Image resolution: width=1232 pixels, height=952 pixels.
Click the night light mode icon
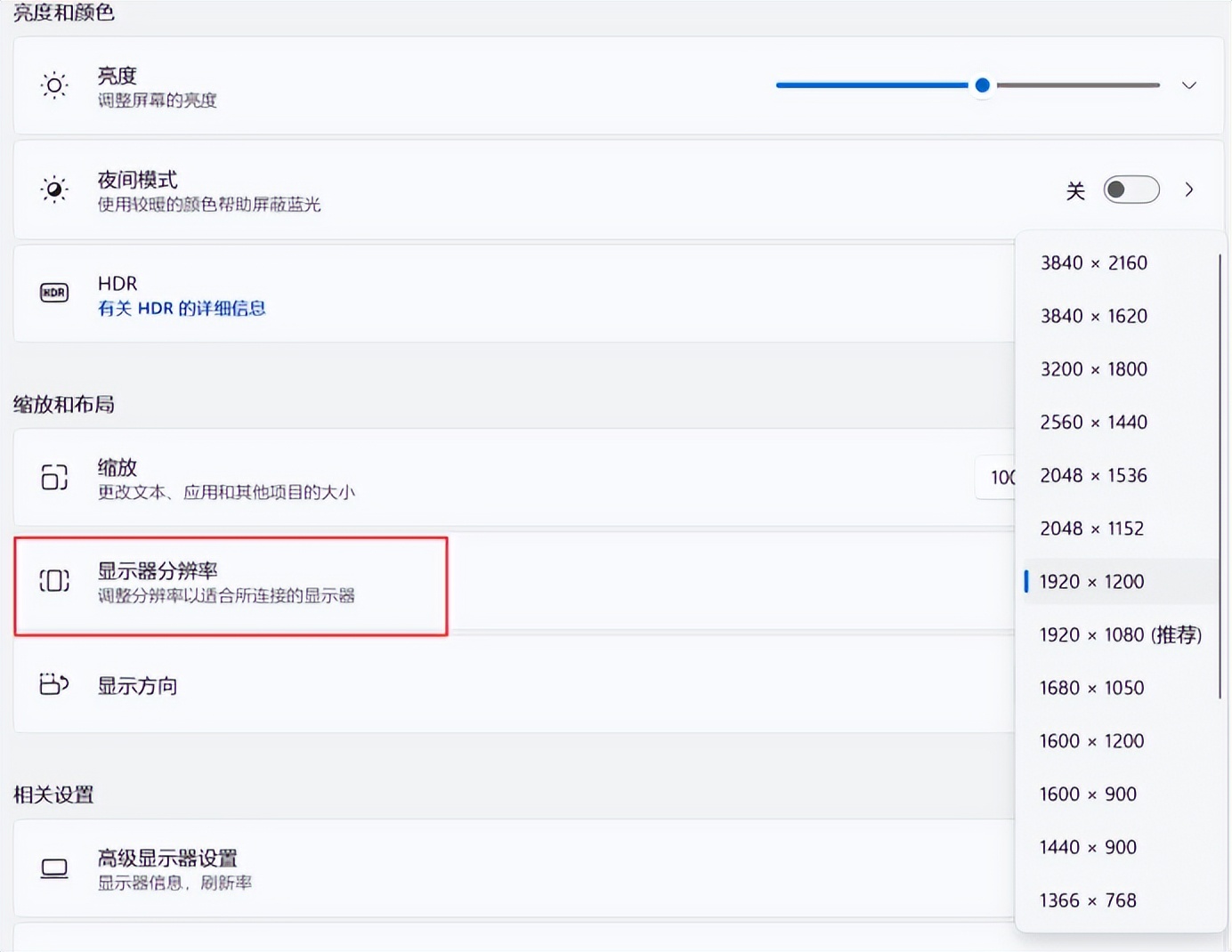[x=54, y=190]
